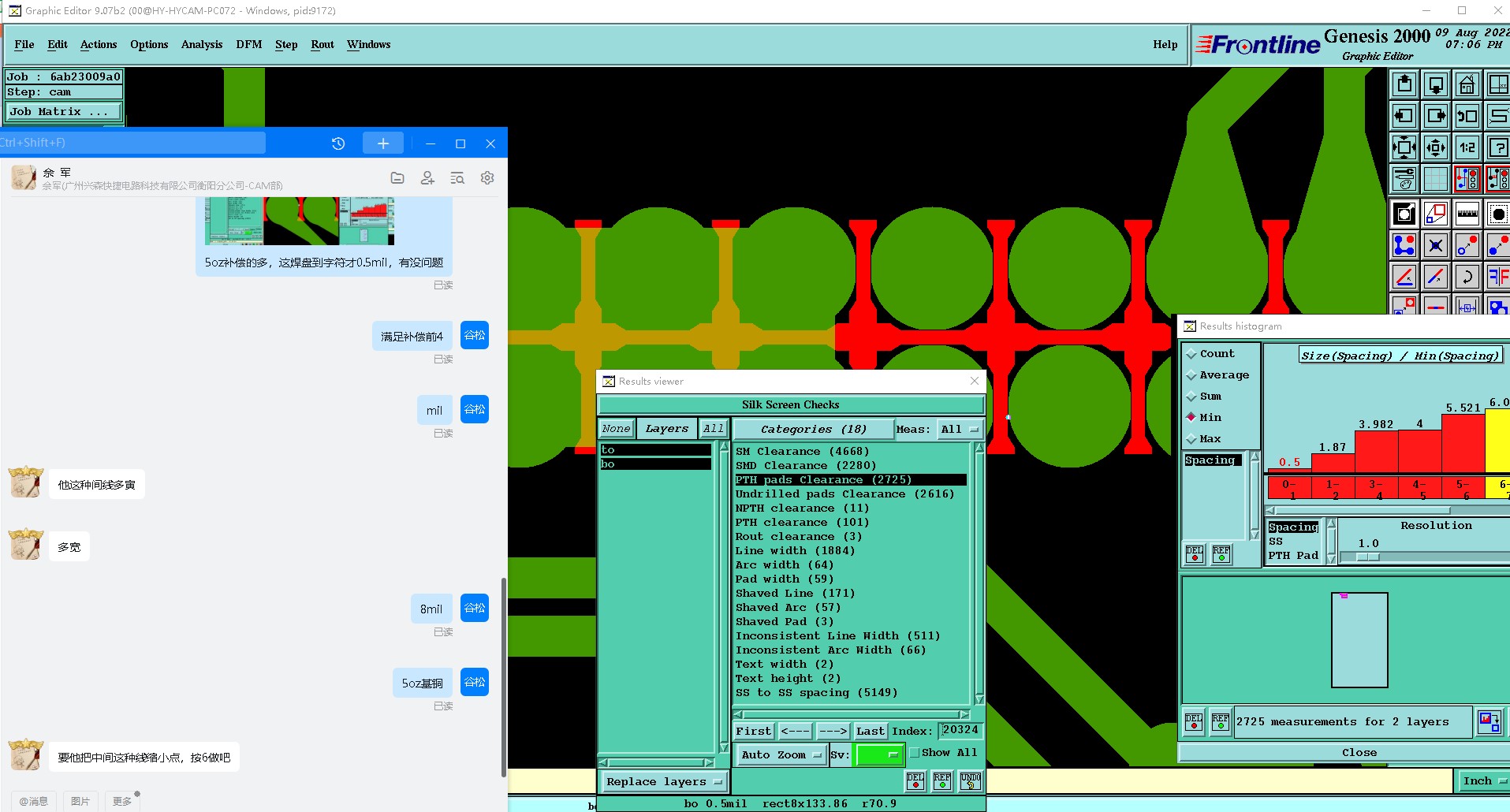This screenshot has width=1510, height=812.
Task: Click the None layers button
Action: coord(616,429)
